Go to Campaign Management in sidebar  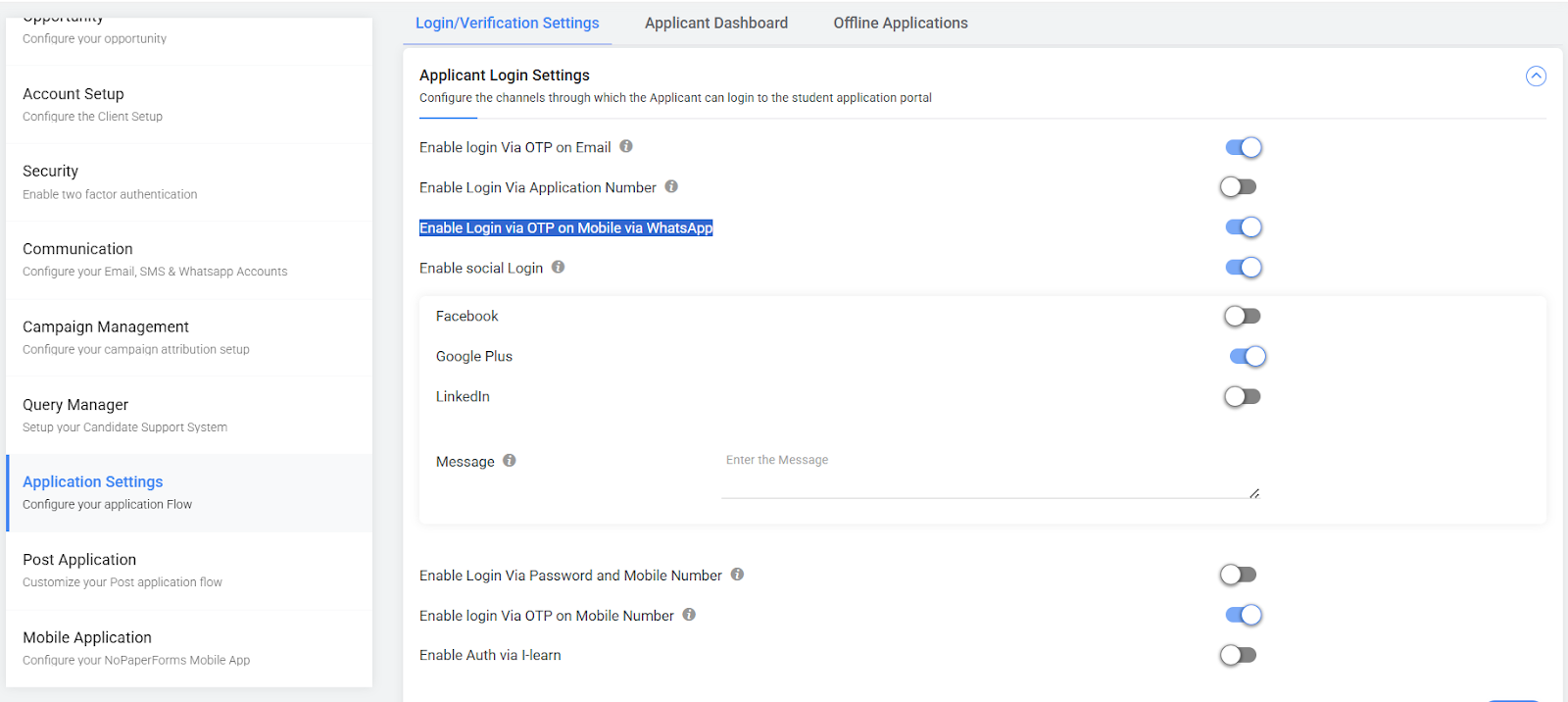pyautogui.click(x=106, y=326)
